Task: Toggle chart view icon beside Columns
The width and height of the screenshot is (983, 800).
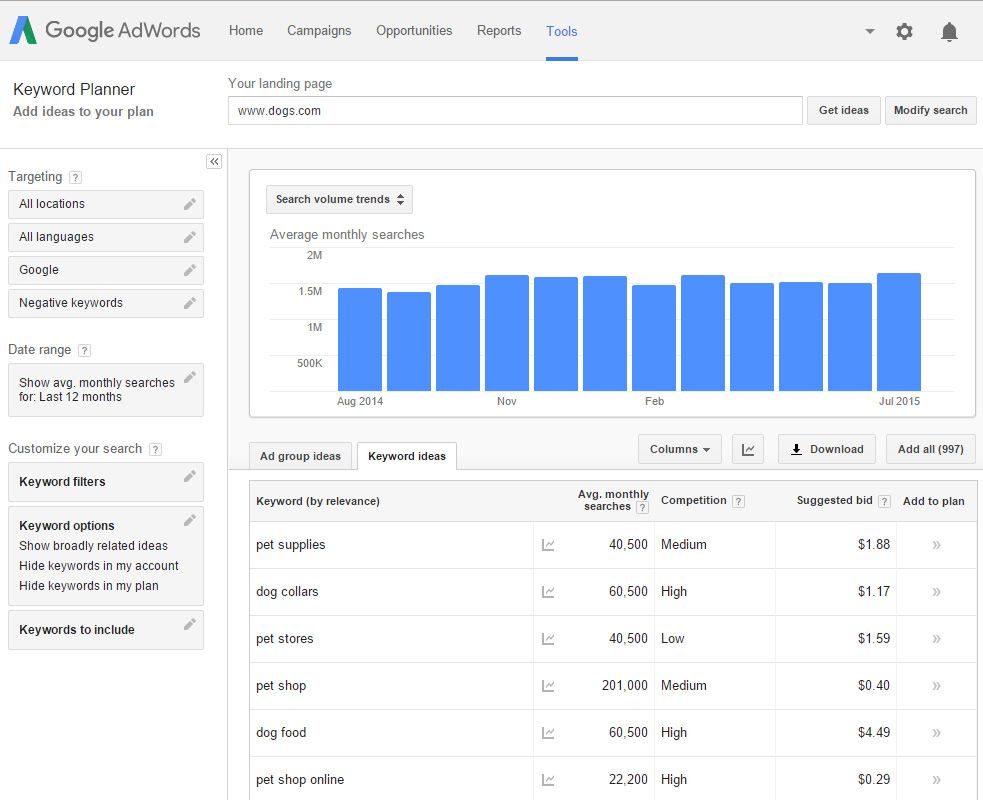Action: point(748,450)
